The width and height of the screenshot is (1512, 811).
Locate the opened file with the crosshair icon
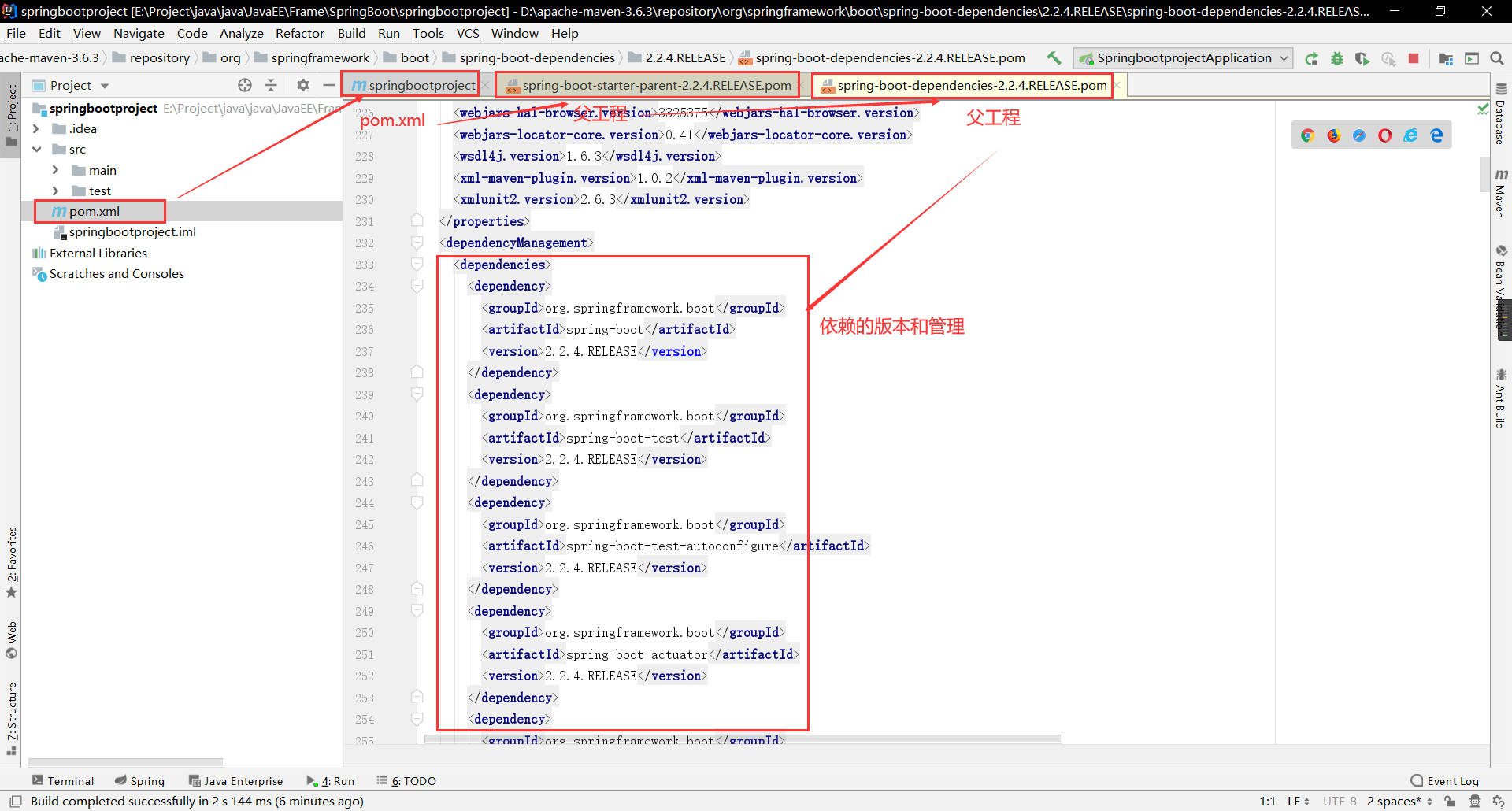245,85
